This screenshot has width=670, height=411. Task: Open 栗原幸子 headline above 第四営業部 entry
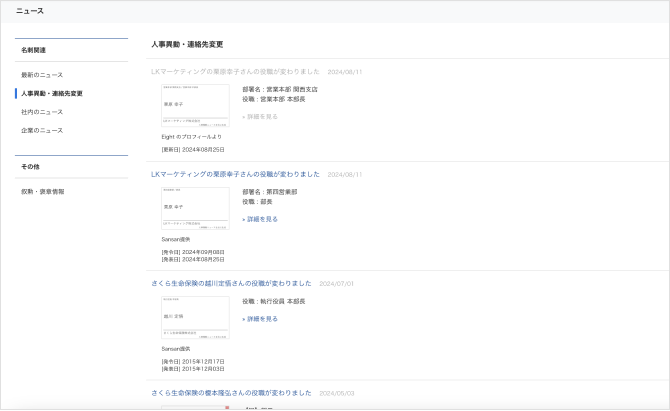236,174
